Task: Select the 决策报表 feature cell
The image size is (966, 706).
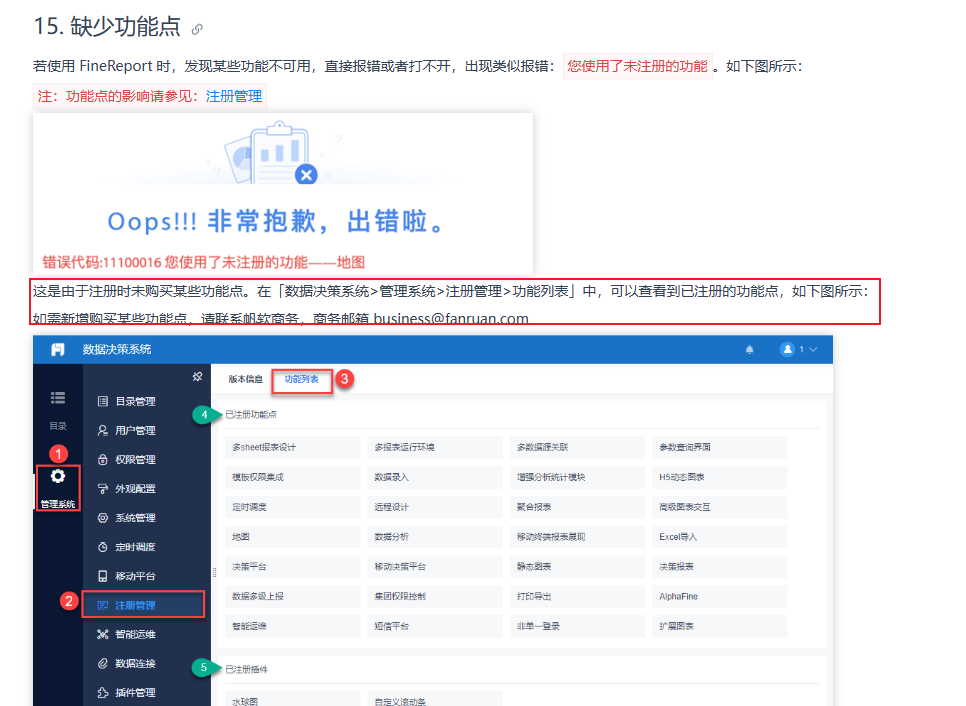Action: (720, 566)
